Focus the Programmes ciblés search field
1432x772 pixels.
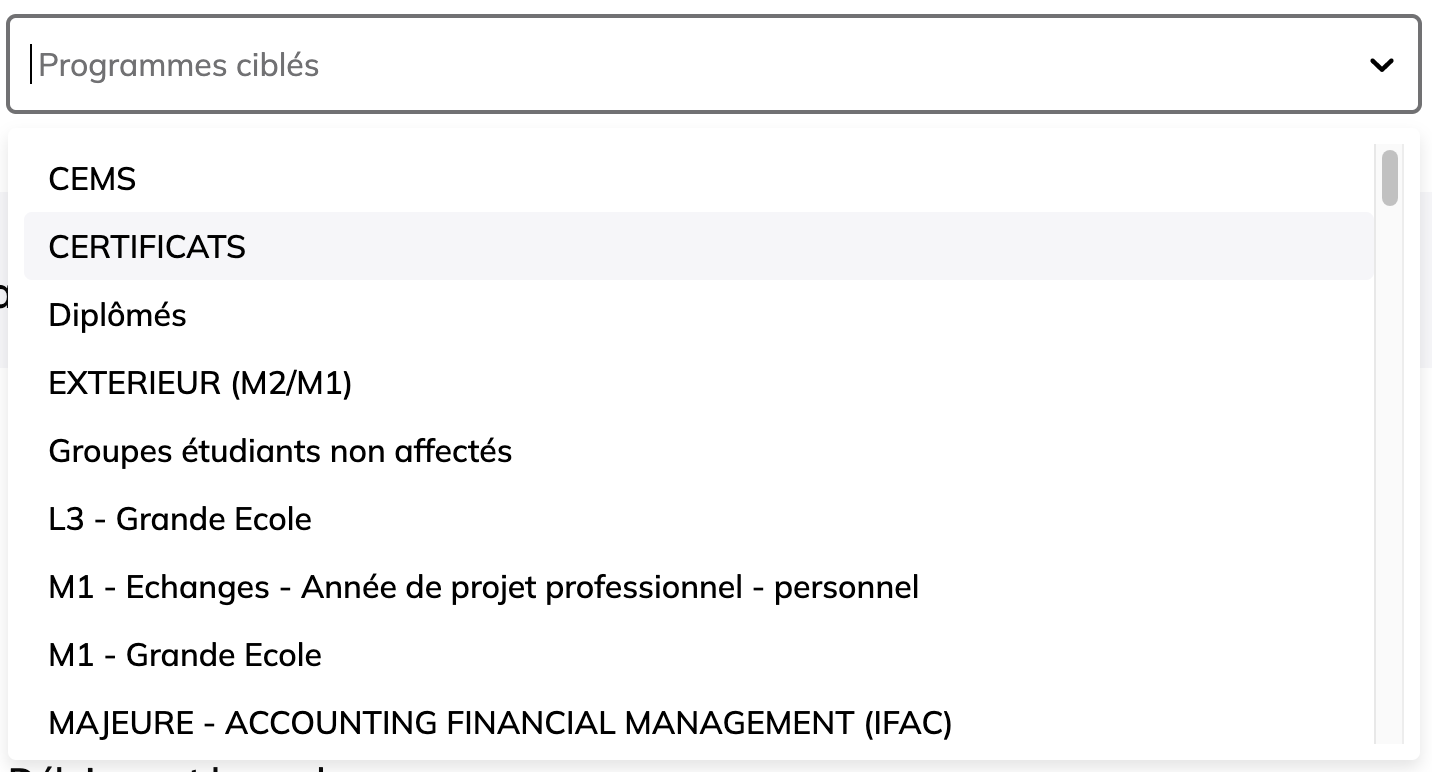713,64
